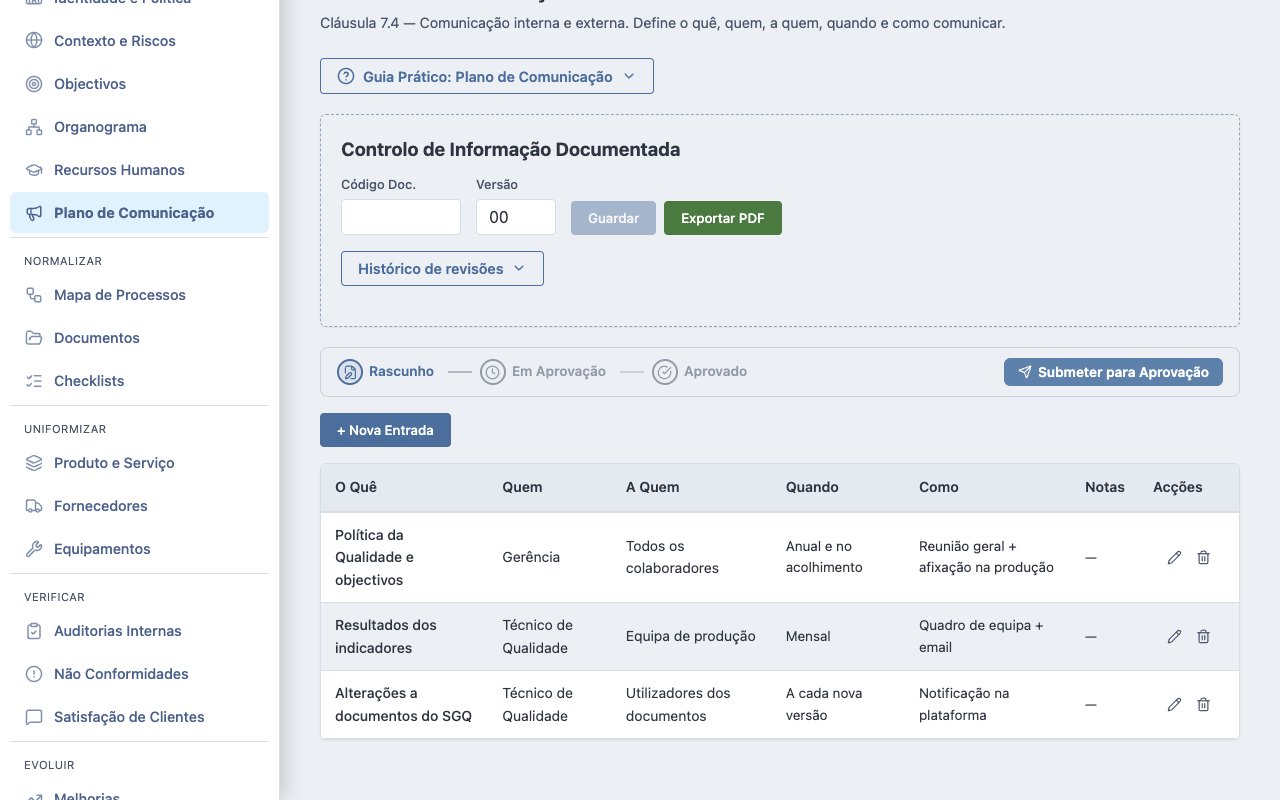Click the workflow icon beside Mapa de Processos

click(34, 295)
